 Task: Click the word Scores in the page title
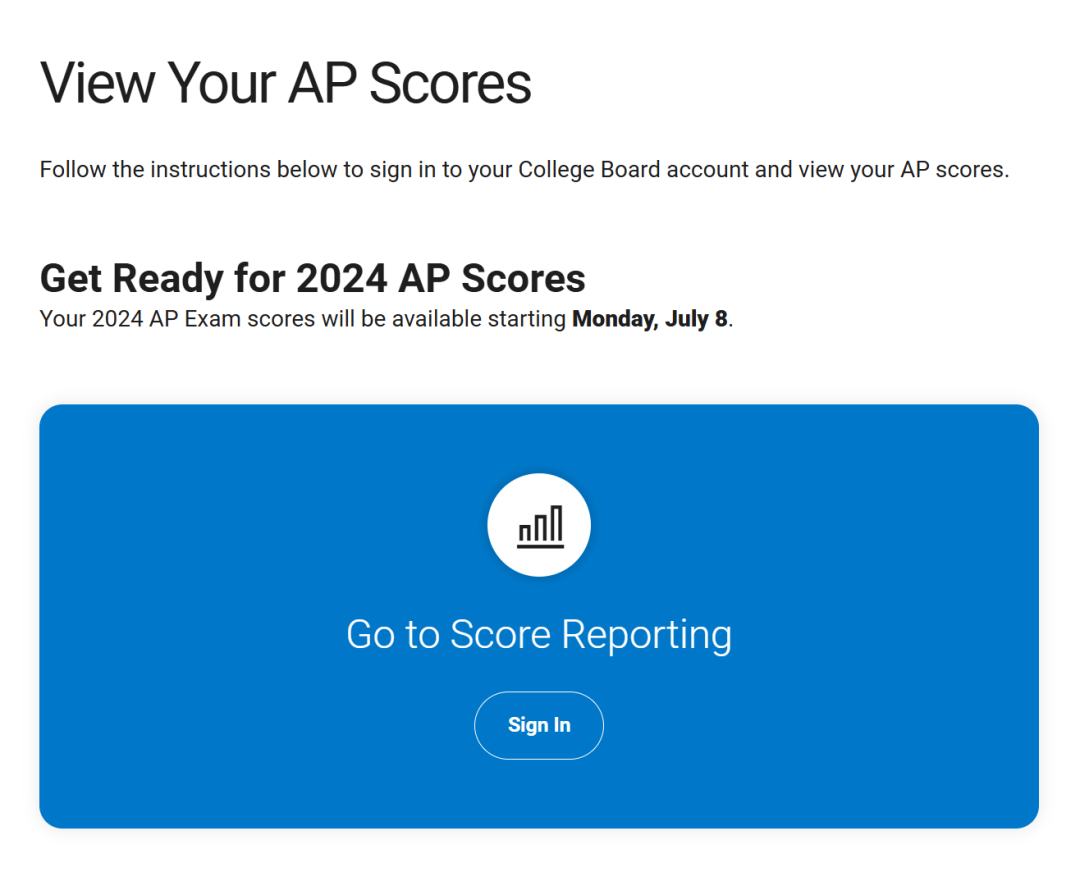point(450,83)
